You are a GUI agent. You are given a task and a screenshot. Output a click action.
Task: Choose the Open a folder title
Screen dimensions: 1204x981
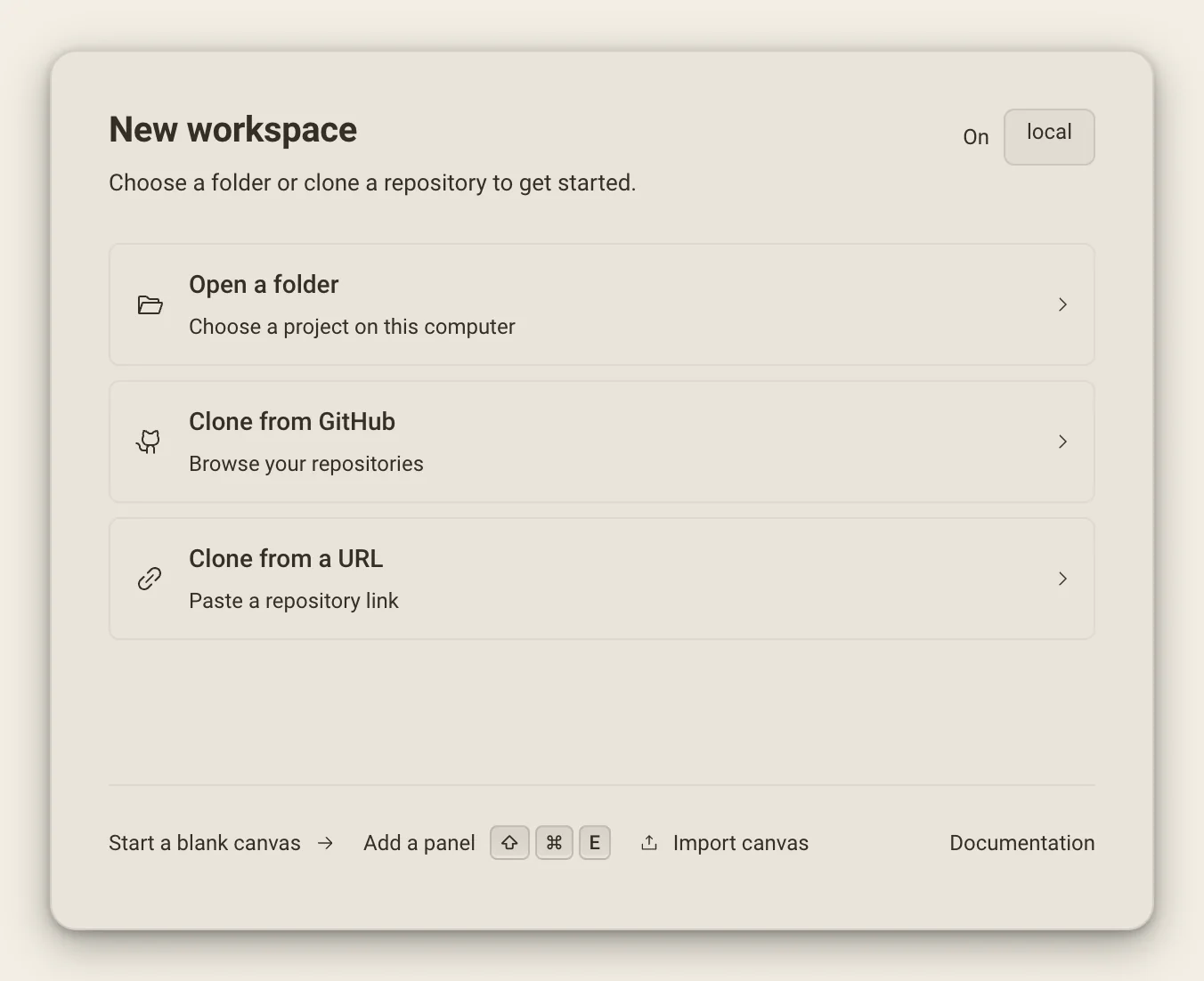[264, 285]
